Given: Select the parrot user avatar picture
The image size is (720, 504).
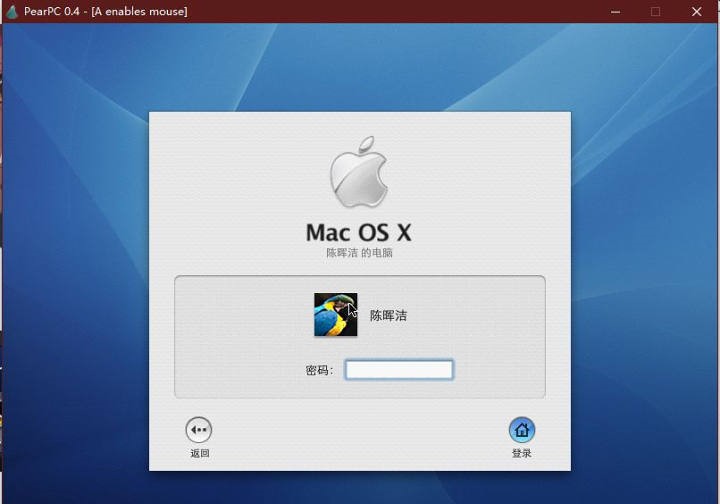Looking at the screenshot, I should 336,315.
